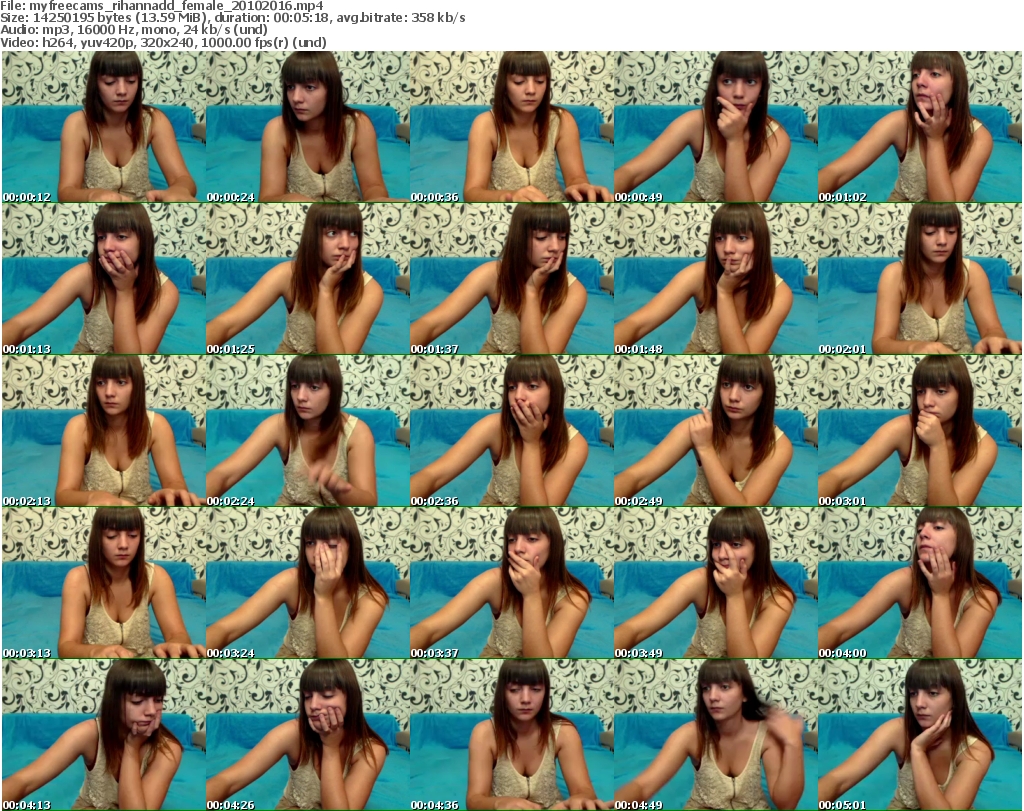
Task: Choose the frame marked 00:04:00
Action: pyautogui.click(x=920, y=582)
